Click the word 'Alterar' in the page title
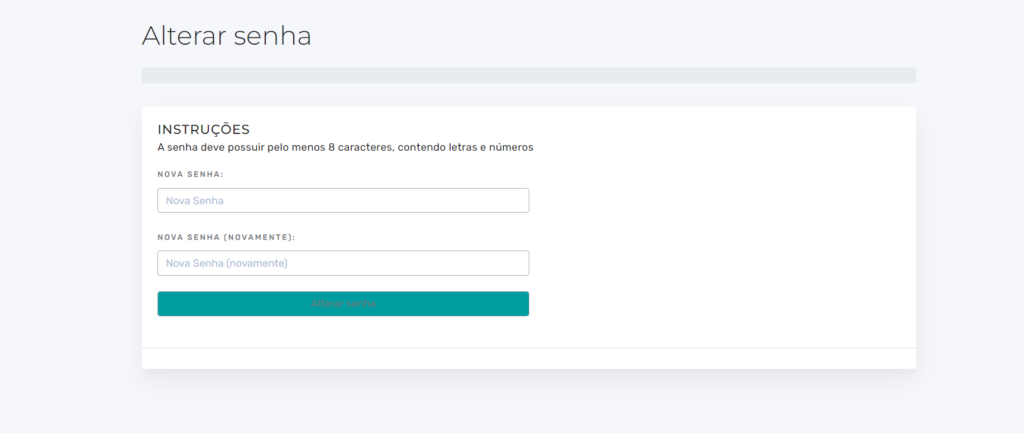The image size is (1024, 433). (x=185, y=36)
